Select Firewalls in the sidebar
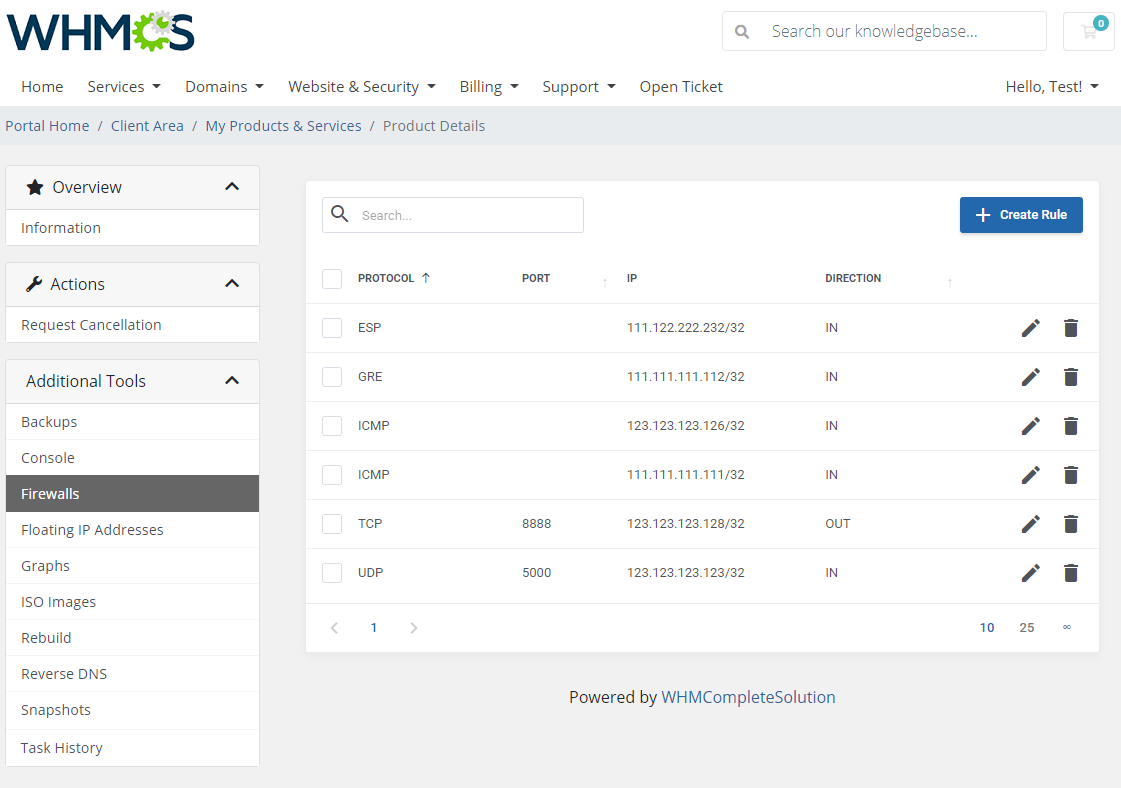 [x=132, y=494]
